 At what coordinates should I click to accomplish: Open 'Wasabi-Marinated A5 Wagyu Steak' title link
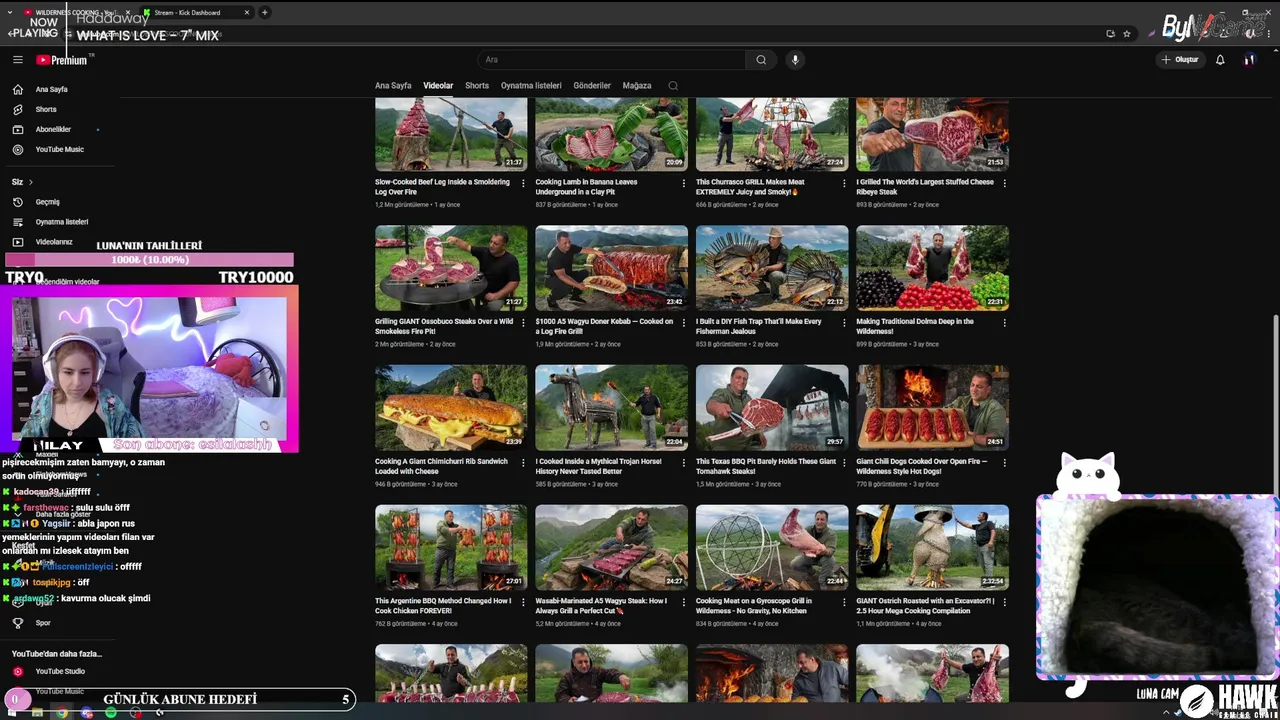pos(601,606)
